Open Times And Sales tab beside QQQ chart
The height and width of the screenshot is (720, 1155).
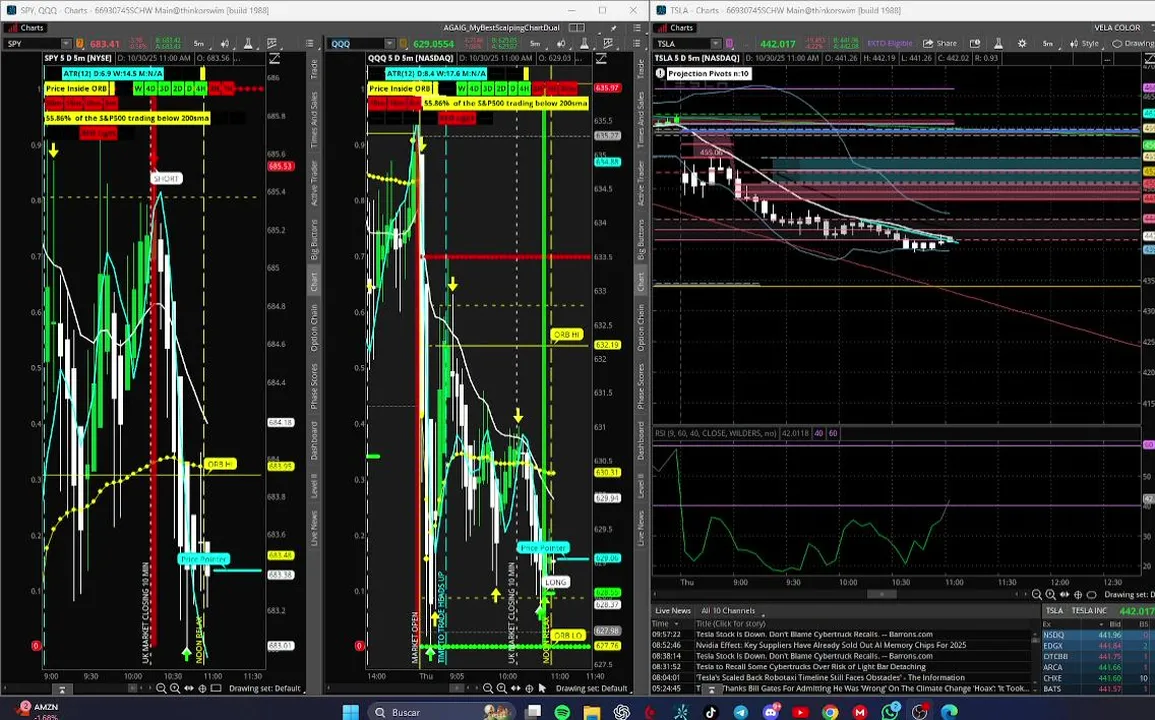[641, 119]
